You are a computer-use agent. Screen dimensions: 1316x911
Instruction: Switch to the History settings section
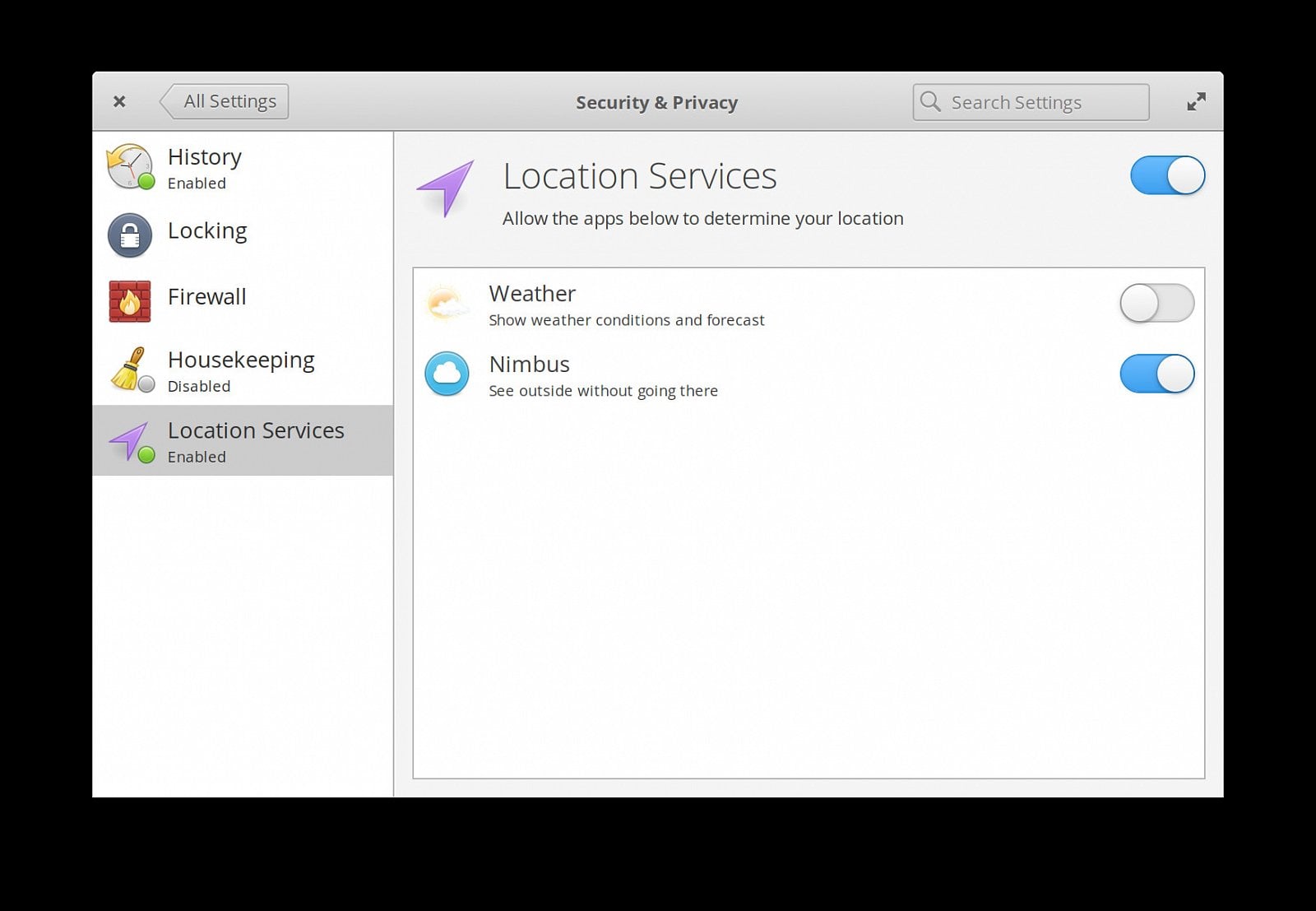(x=204, y=167)
